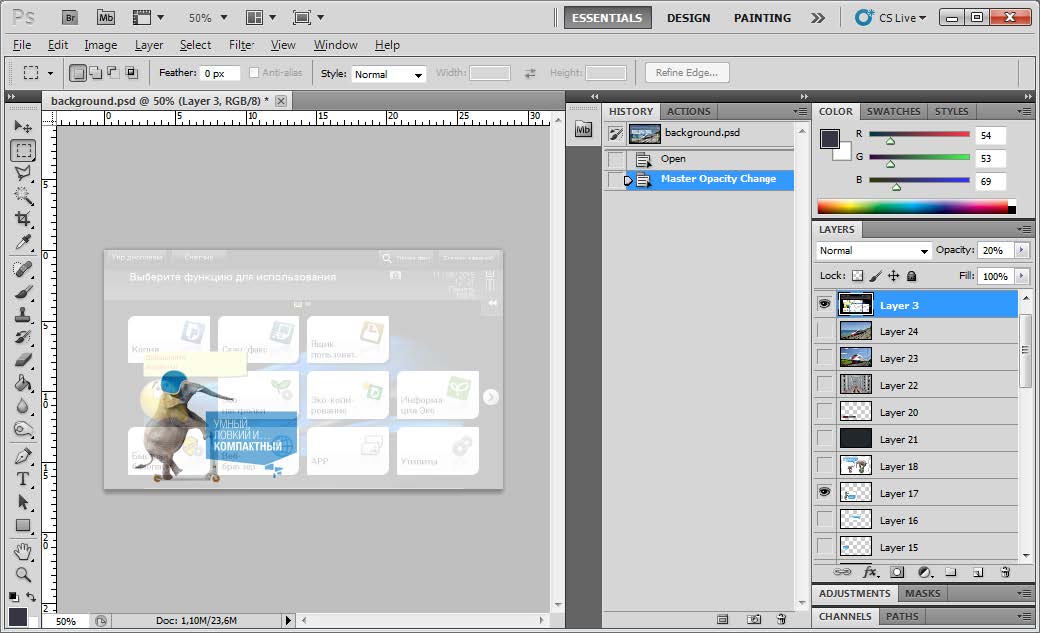Toggle lock transparent pixels
Image resolution: width=1040 pixels, height=633 pixels.
[858, 276]
